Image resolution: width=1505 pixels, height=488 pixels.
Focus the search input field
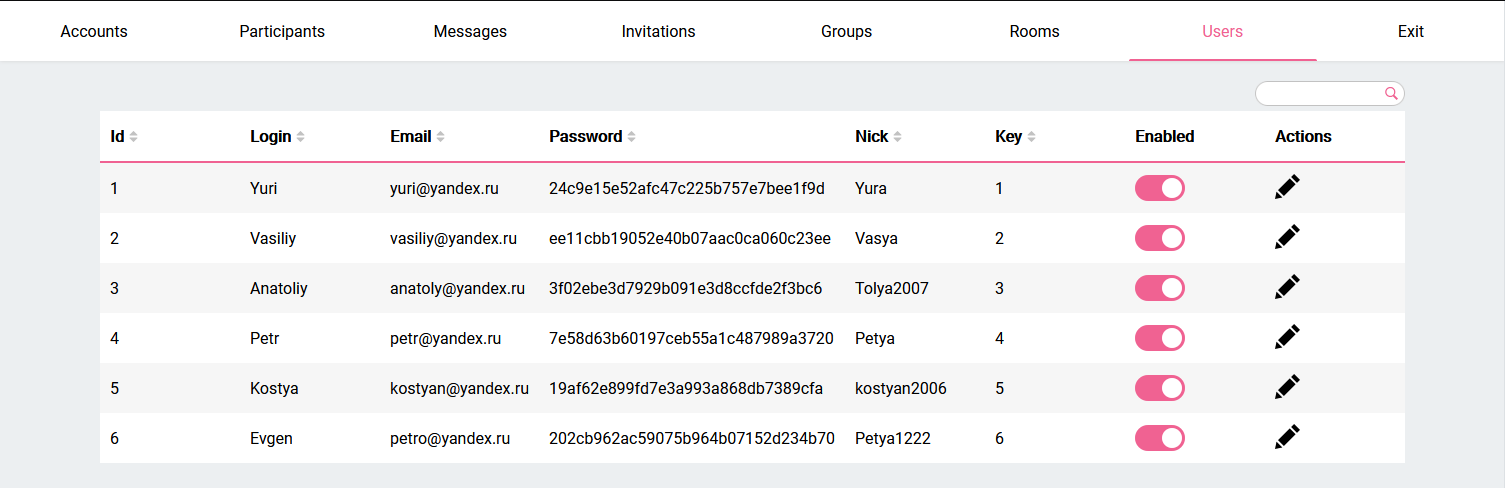(x=1320, y=93)
